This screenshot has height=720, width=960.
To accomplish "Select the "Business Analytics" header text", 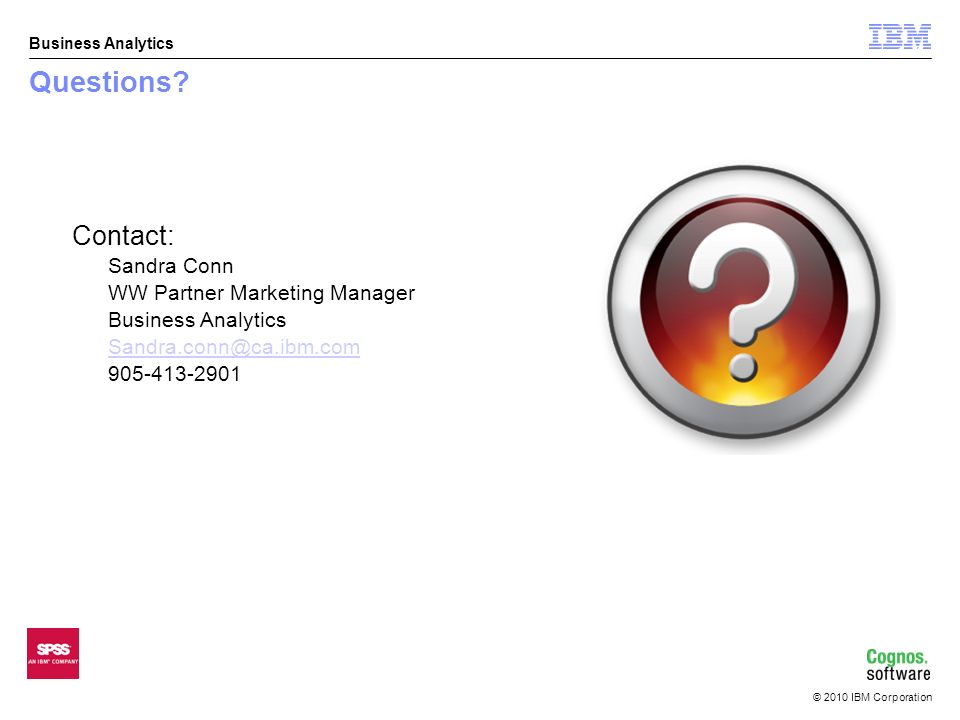I will (x=101, y=43).
